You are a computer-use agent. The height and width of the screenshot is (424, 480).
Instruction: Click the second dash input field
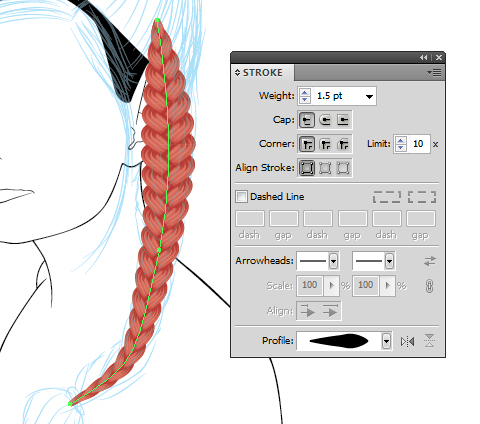click(318, 219)
